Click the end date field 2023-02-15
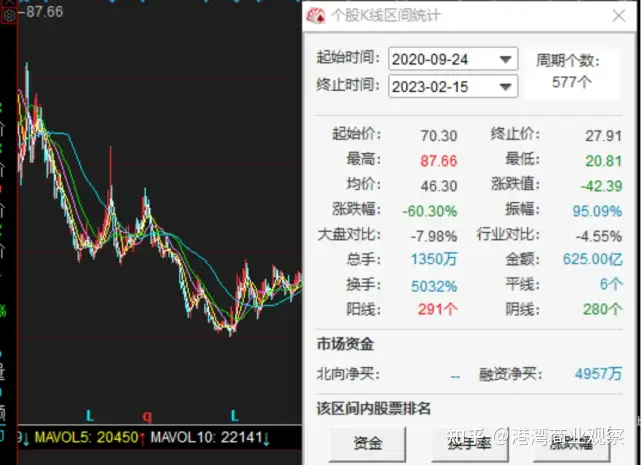The height and width of the screenshot is (465, 641). 453,86
